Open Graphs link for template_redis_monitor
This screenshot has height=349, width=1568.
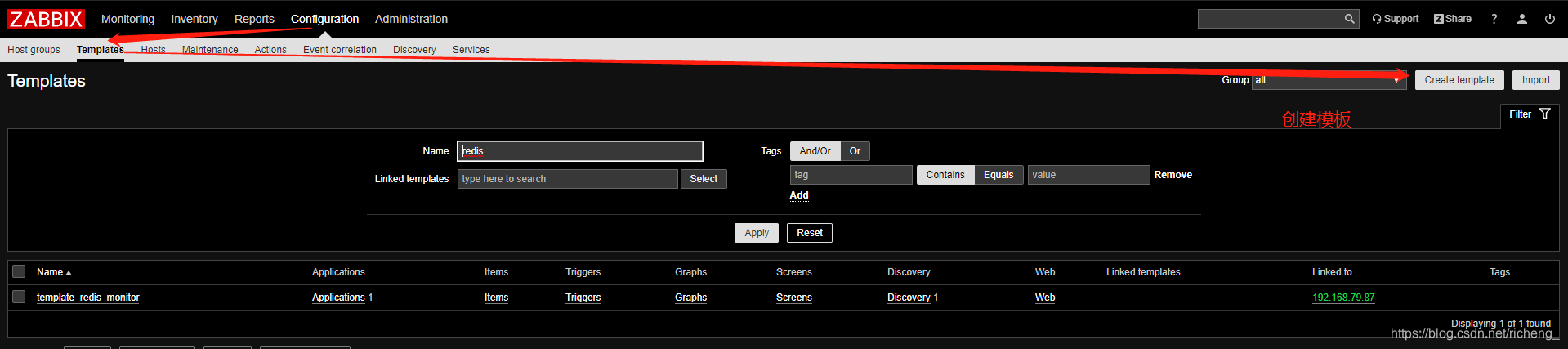[690, 298]
